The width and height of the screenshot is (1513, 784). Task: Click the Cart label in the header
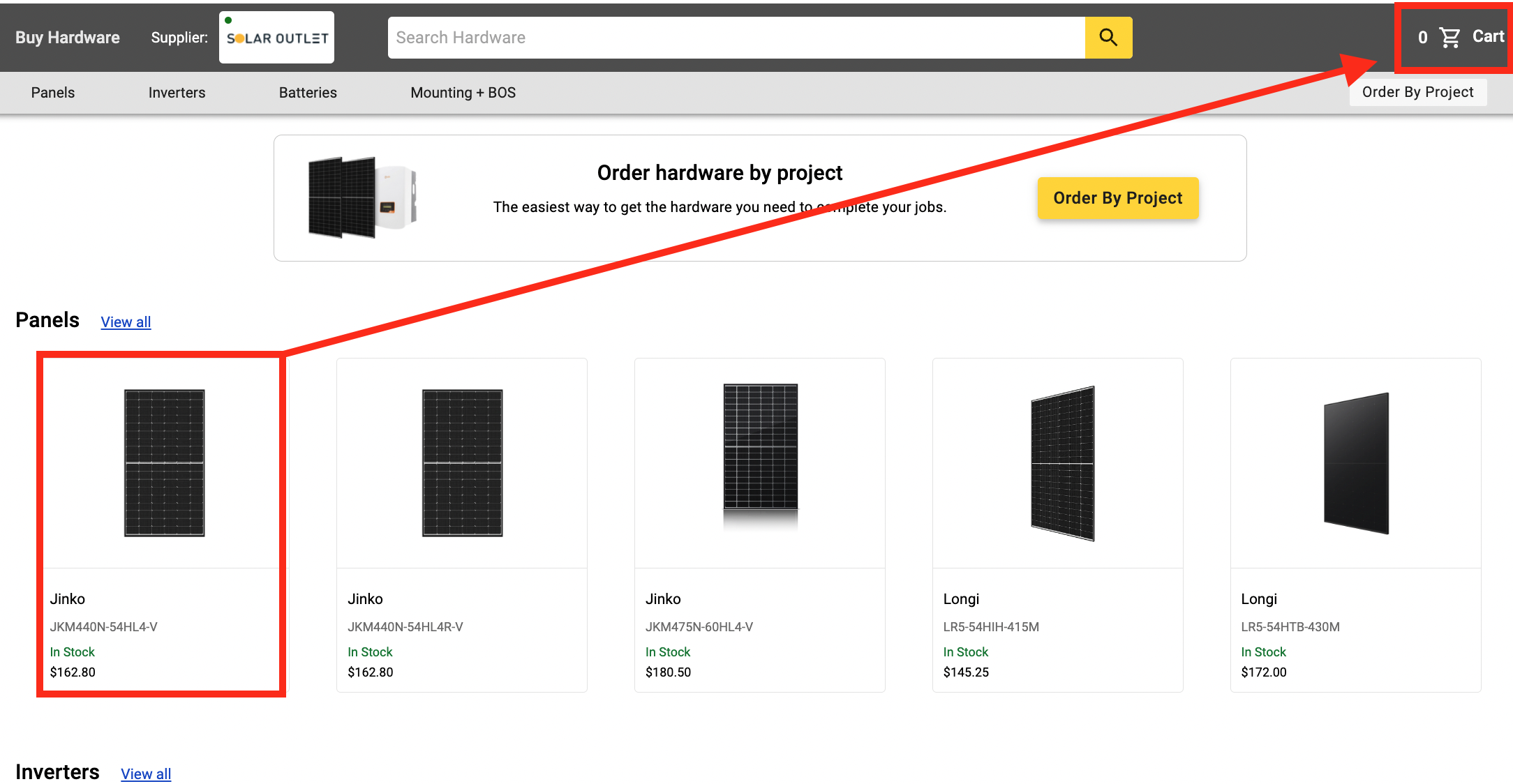coord(1488,37)
